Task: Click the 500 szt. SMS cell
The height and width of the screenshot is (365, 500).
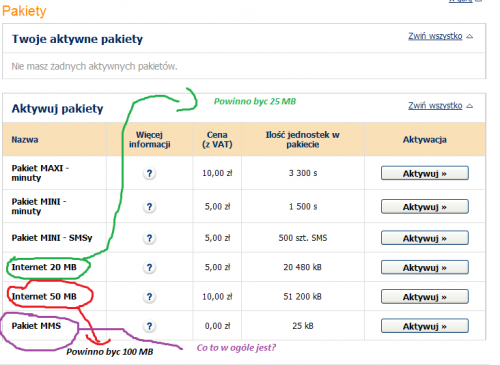Action: pos(303,238)
